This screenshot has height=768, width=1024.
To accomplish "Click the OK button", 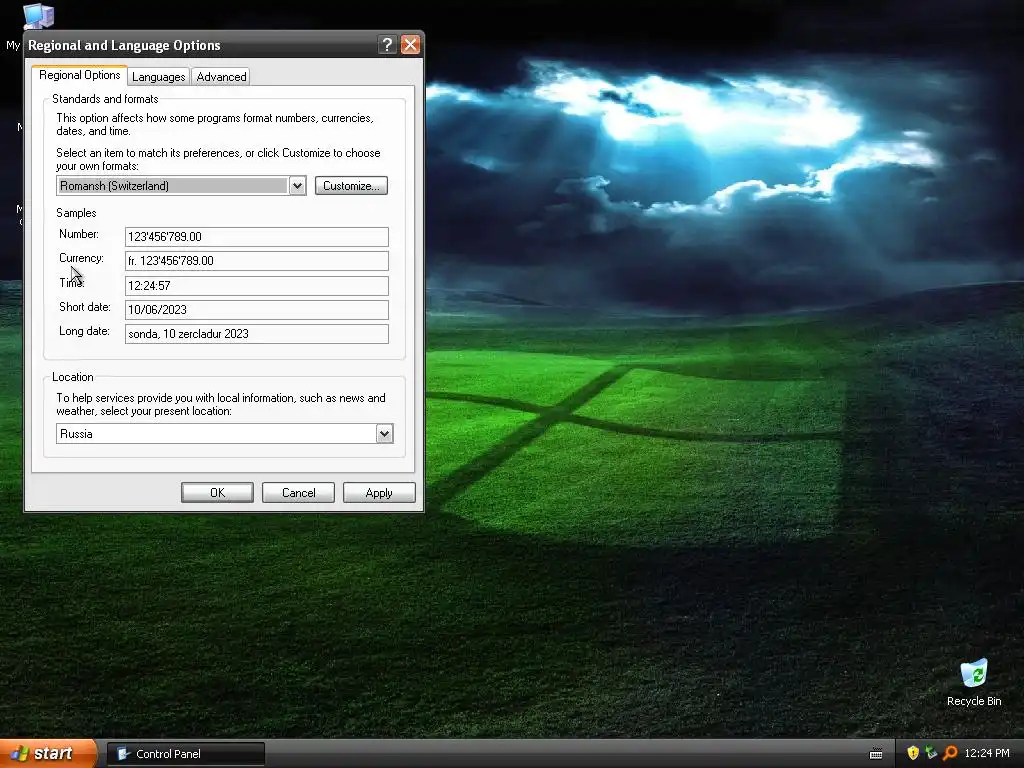I will tap(217, 492).
